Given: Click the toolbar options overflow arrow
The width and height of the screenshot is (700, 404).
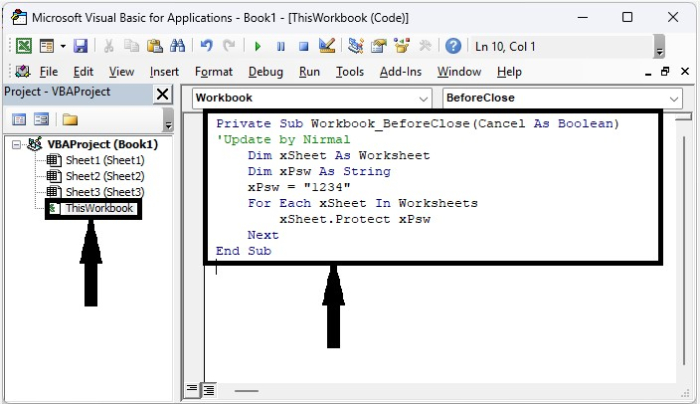Looking at the screenshot, I should point(659,46).
